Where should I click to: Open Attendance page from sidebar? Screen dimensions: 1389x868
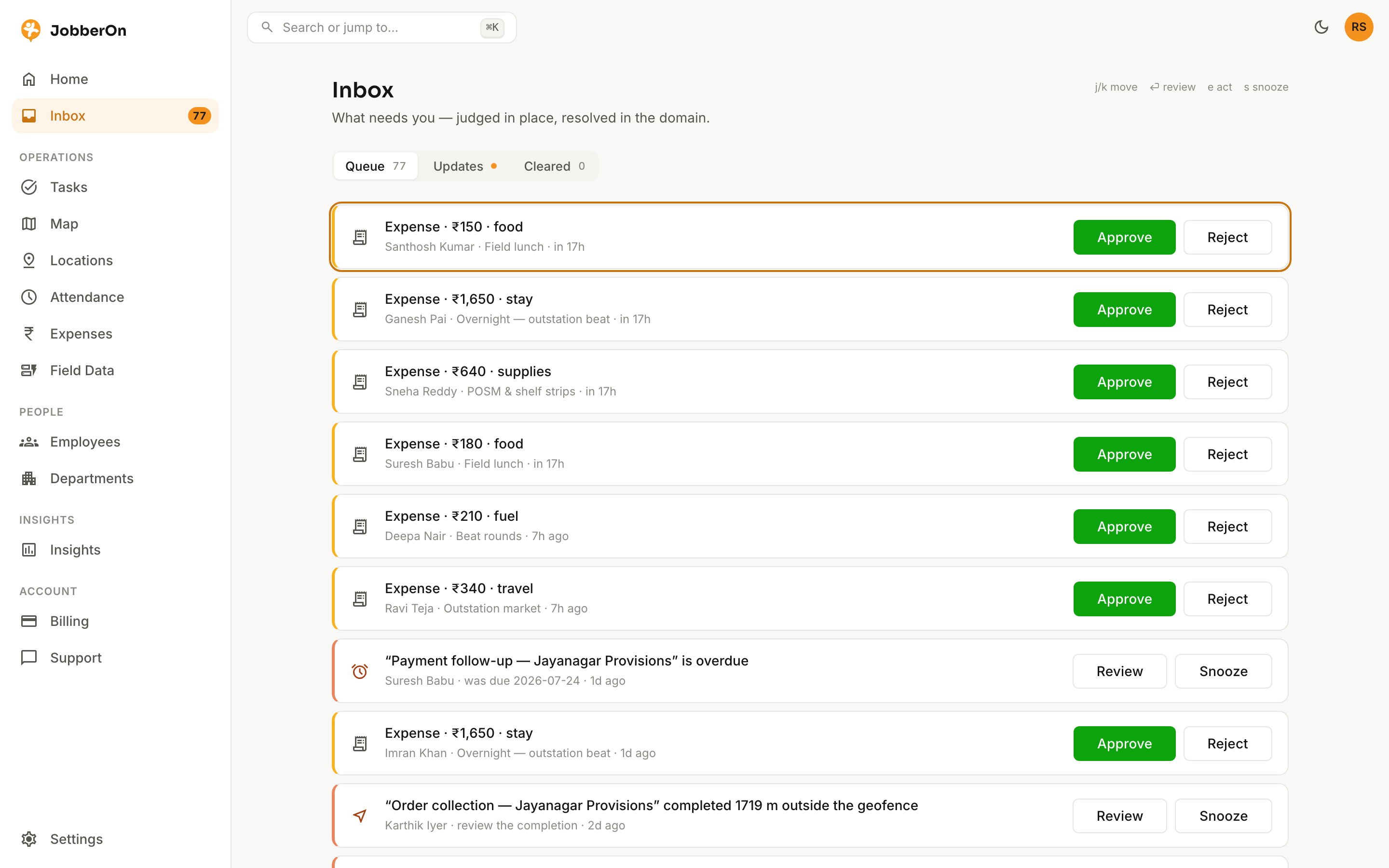(x=115, y=298)
